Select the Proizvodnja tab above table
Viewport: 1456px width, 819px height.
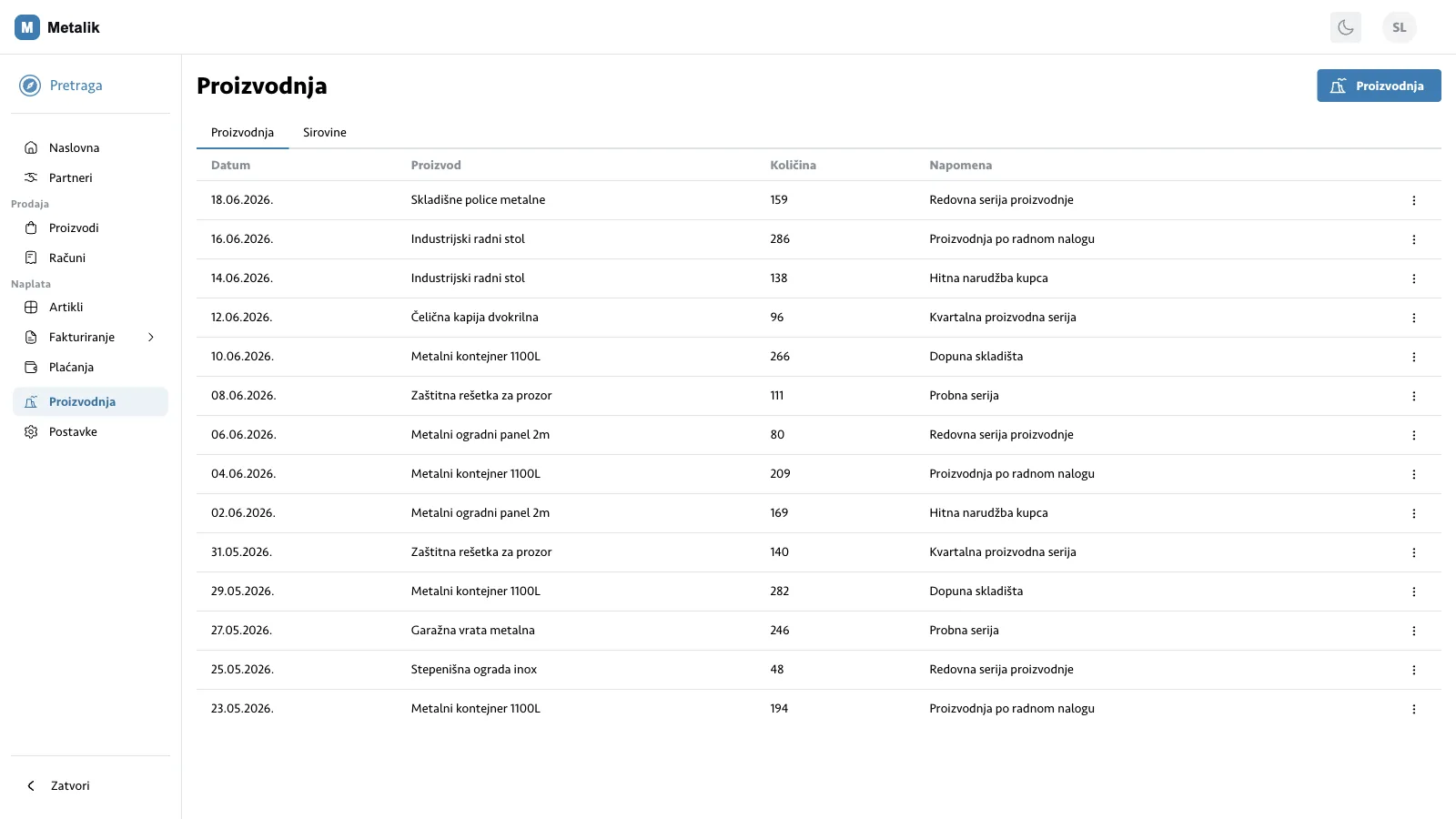pos(242,132)
